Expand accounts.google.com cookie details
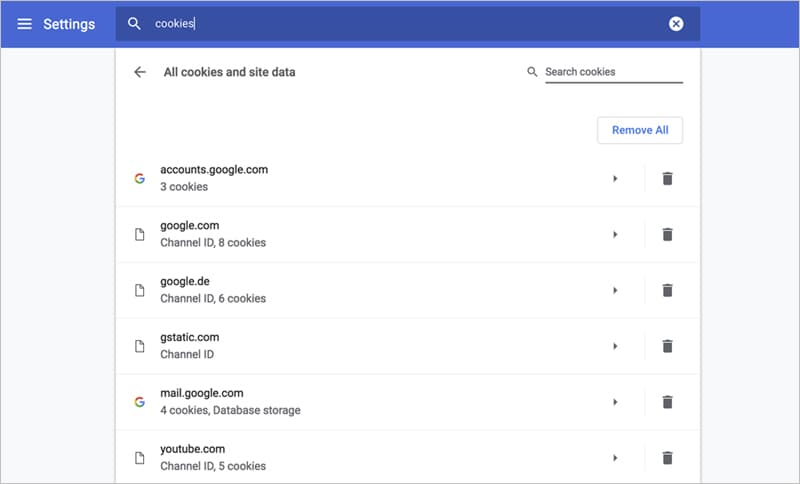The width and height of the screenshot is (800, 484). point(615,179)
